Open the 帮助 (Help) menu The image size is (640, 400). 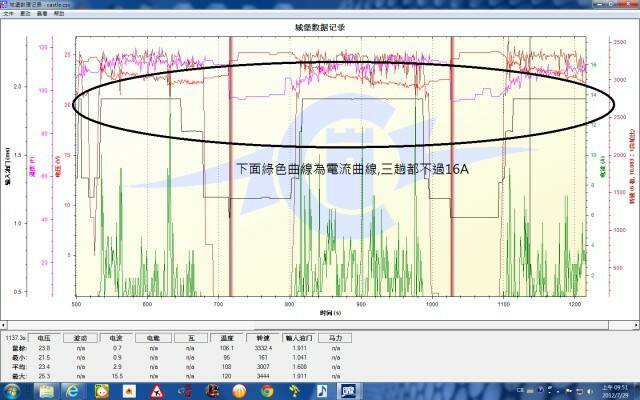click(x=60, y=15)
